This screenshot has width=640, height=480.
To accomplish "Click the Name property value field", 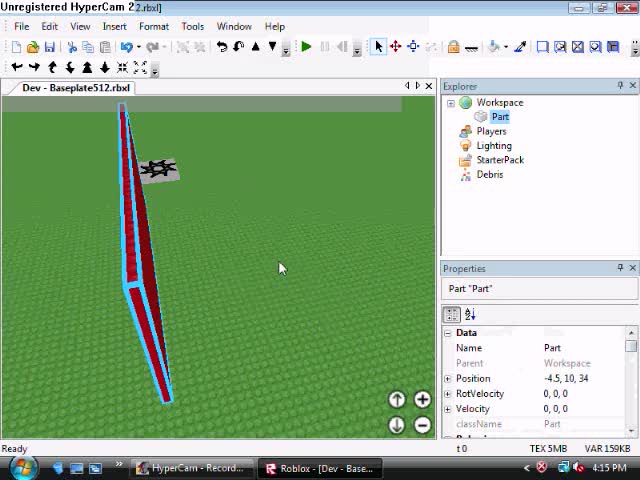I will [583, 348].
